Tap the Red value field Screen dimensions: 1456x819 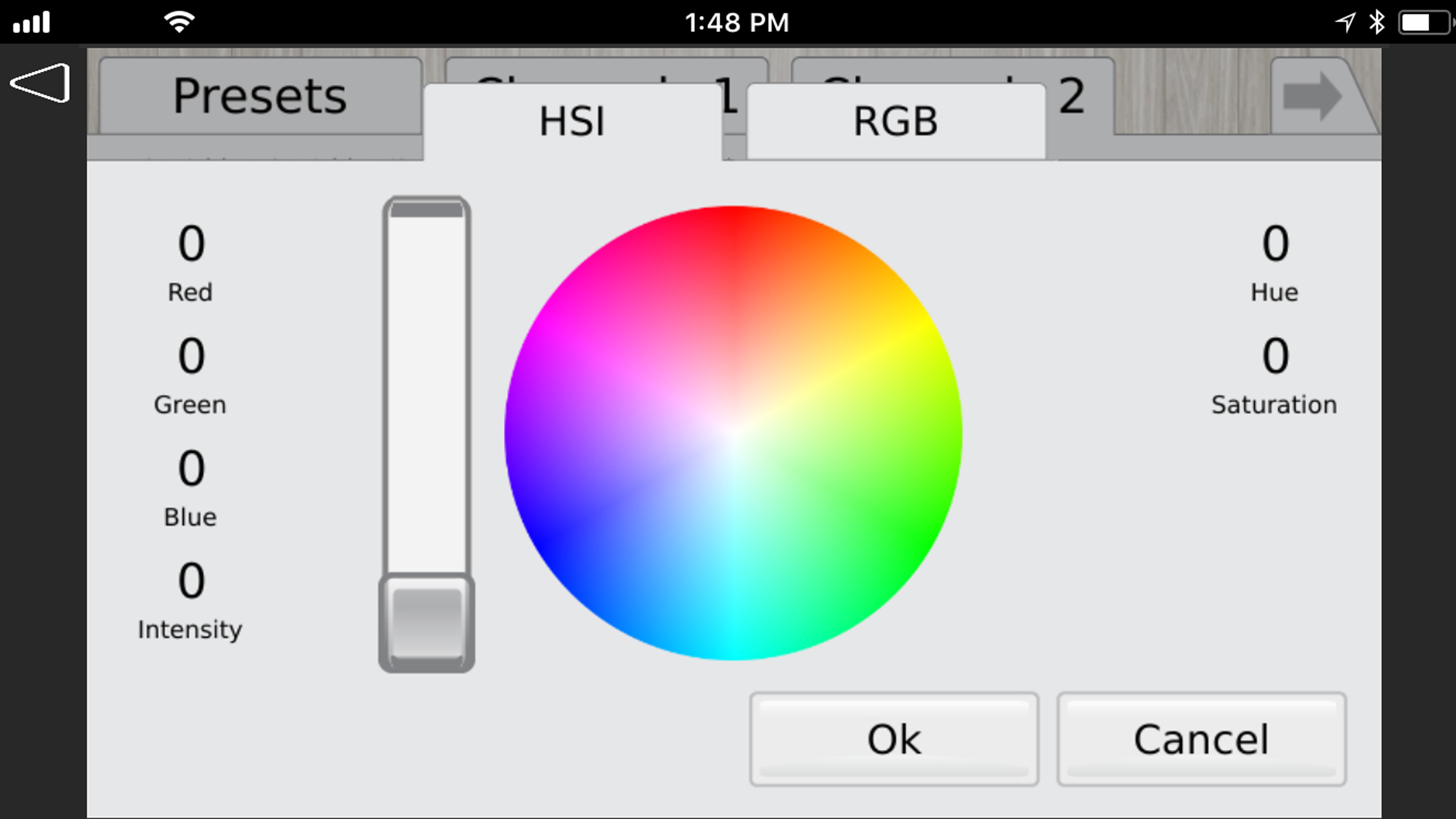tap(191, 244)
